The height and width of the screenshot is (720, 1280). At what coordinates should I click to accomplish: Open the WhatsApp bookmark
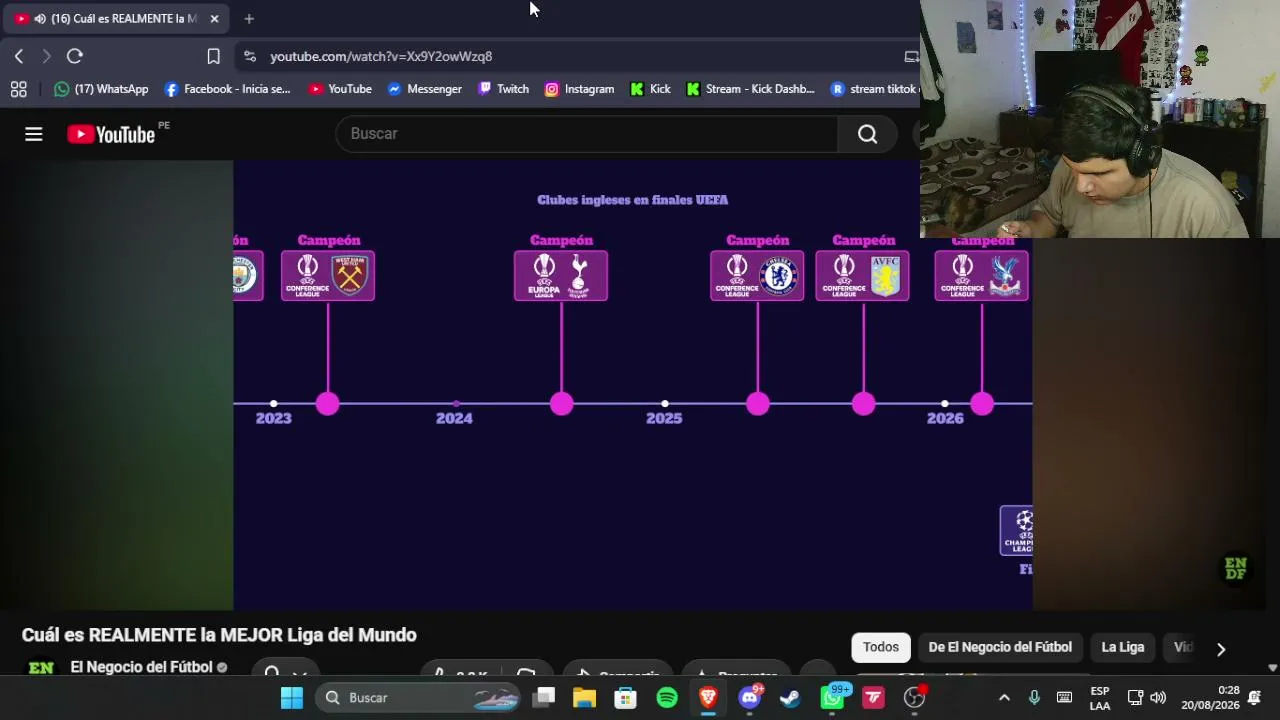[x=101, y=89]
